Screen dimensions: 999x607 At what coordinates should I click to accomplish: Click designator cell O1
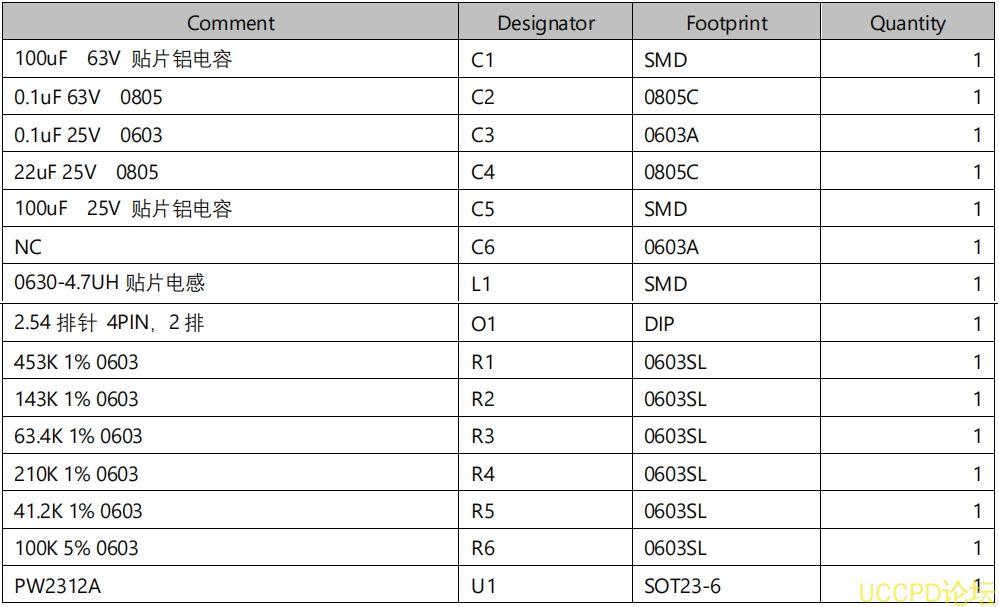tap(483, 324)
